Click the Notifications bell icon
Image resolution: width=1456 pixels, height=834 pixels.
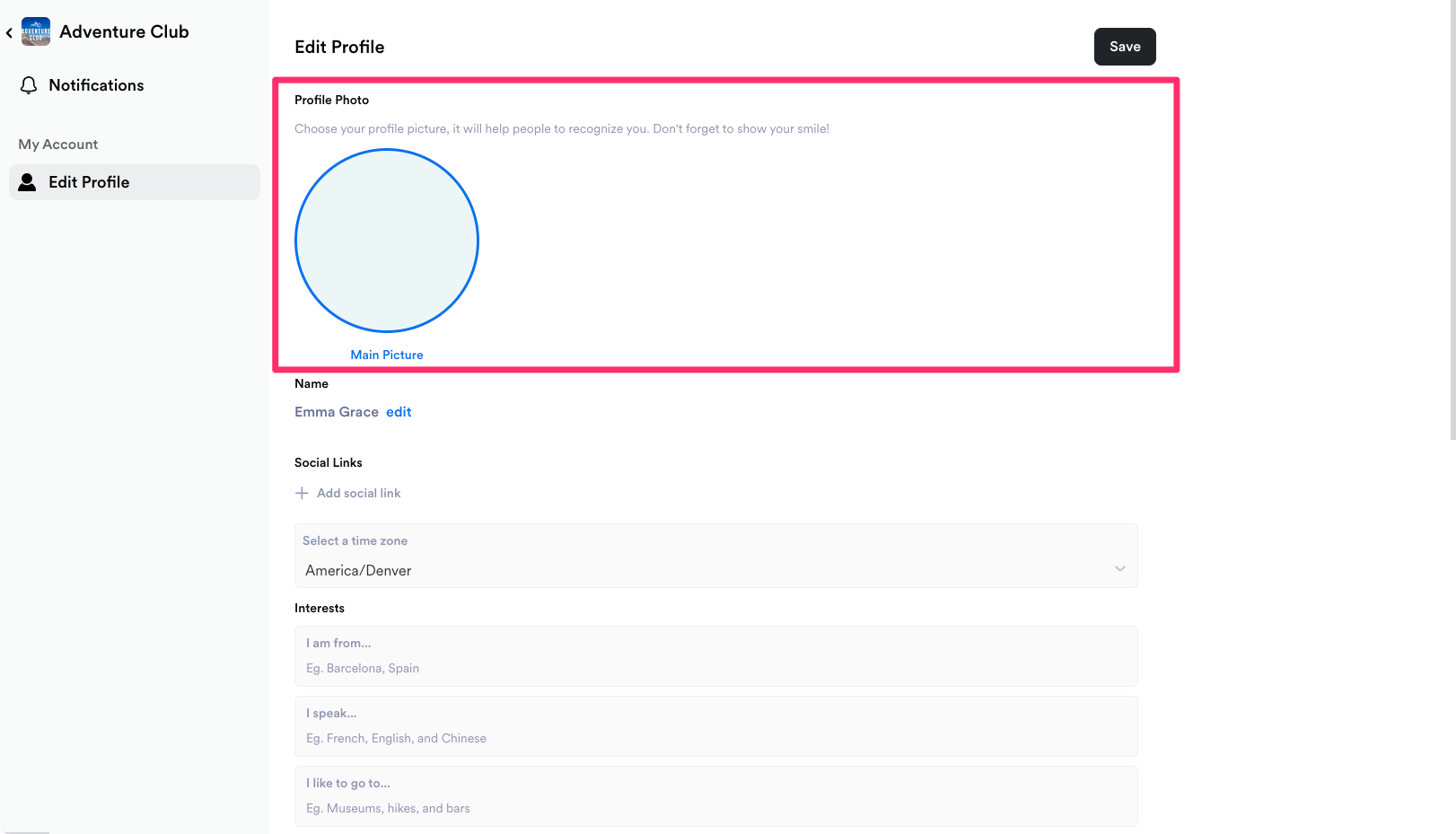29,85
